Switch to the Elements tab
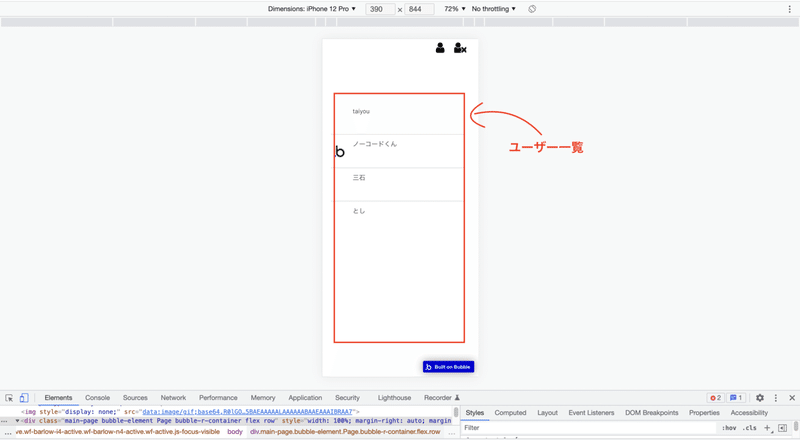The width and height of the screenshot is (800, 440). (x=58, y=398)
